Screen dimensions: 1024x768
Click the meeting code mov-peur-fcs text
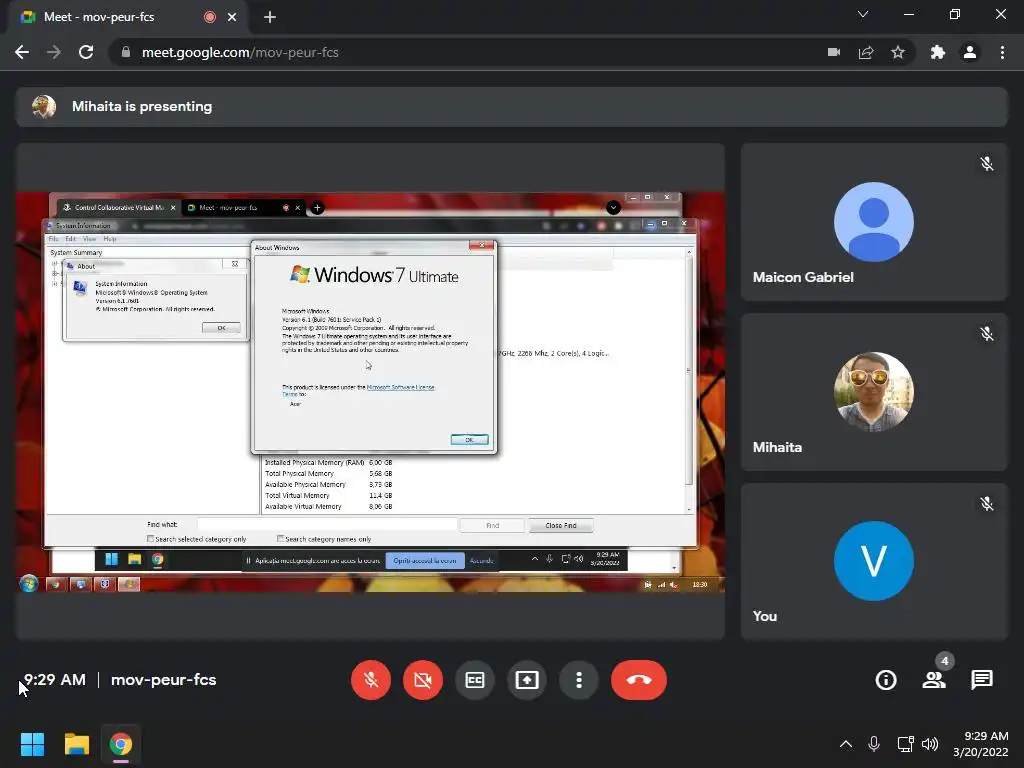[x=163, y=680]
